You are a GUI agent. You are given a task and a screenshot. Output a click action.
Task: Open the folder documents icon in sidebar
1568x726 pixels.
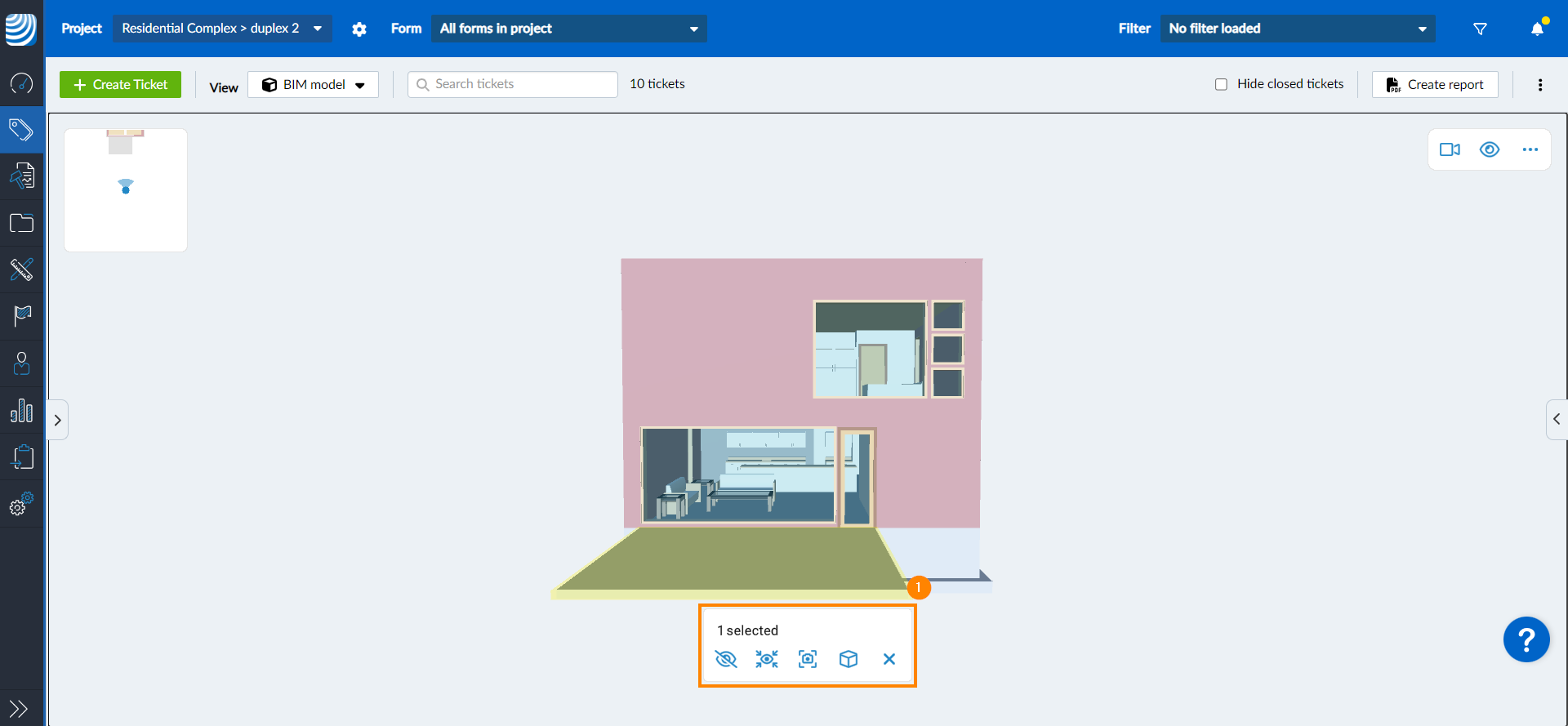(22, 223)
